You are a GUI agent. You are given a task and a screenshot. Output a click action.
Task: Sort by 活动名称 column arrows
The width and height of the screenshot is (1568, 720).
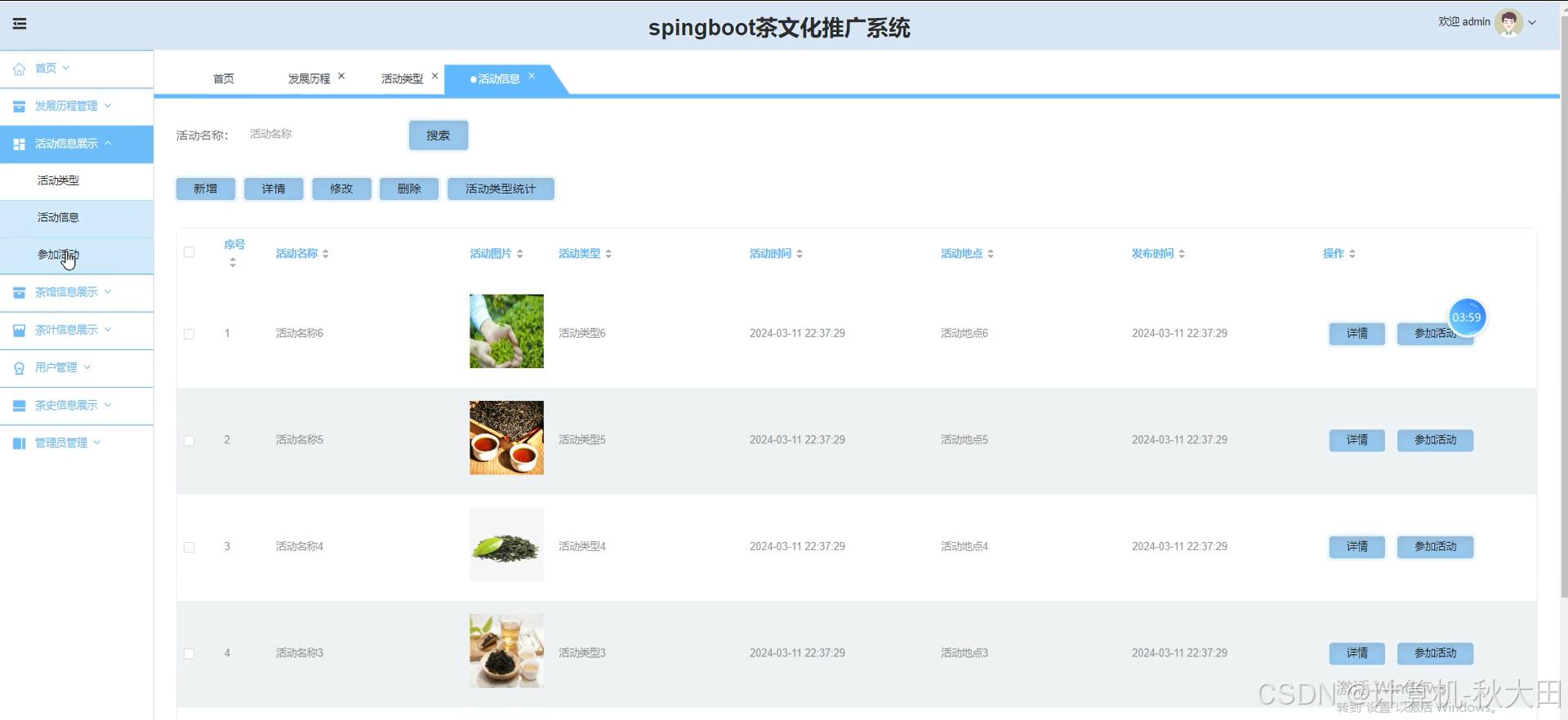325,254
